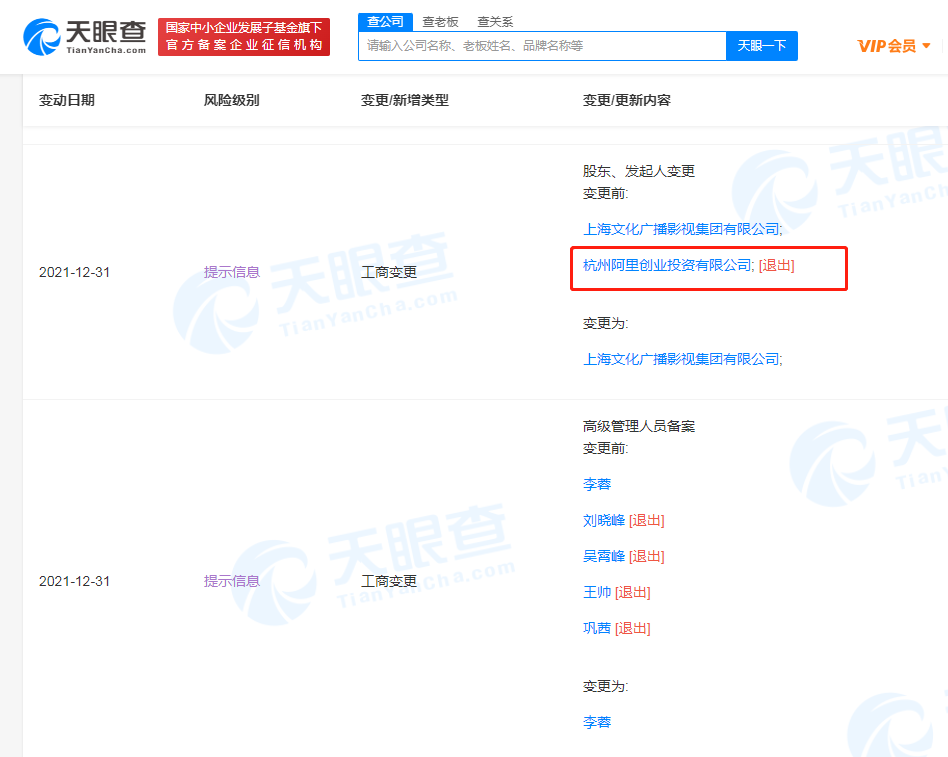Screen dimensions: 948x757
Task: Click the 风险级别 column header
Action: click(x=232, y=100)
